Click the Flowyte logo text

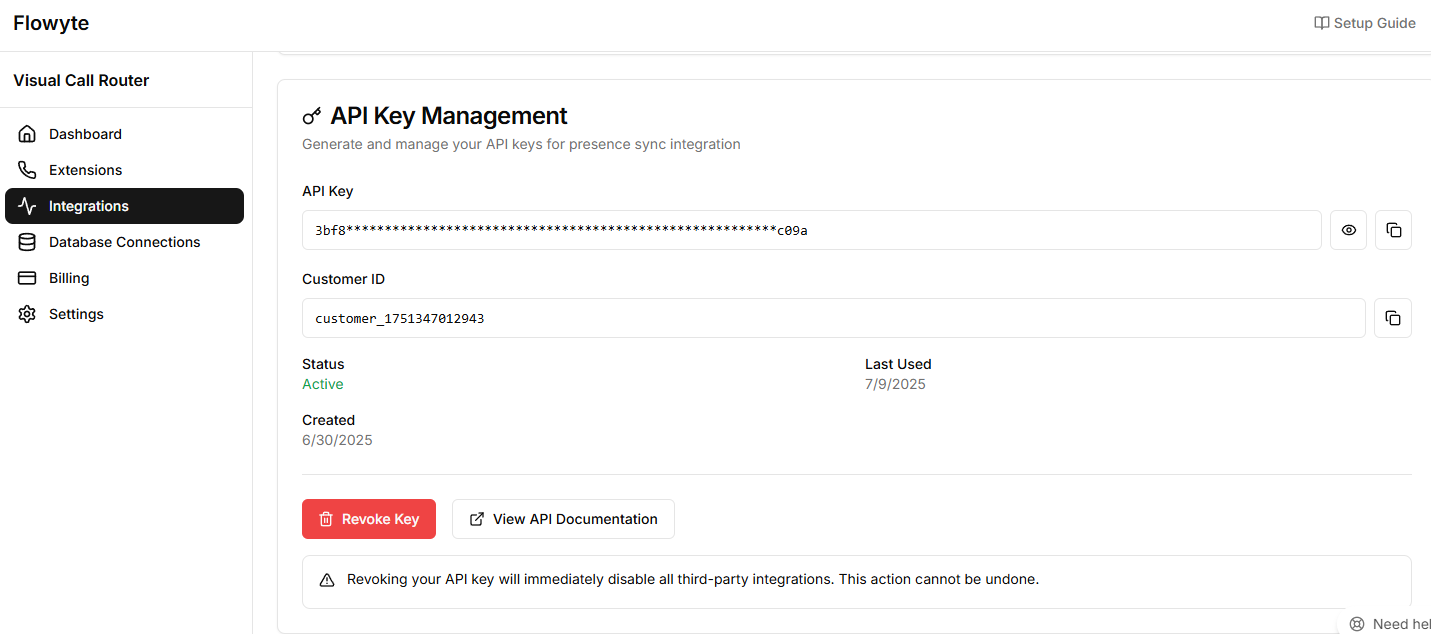[x=51, y=23]
